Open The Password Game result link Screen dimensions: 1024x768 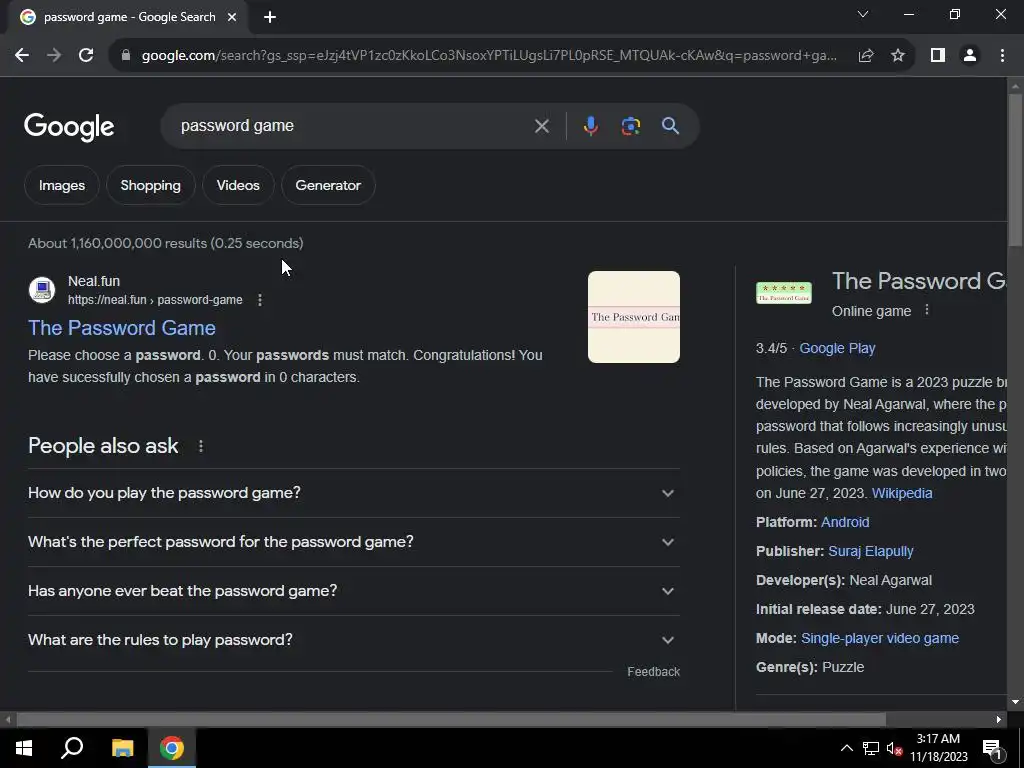121,328
